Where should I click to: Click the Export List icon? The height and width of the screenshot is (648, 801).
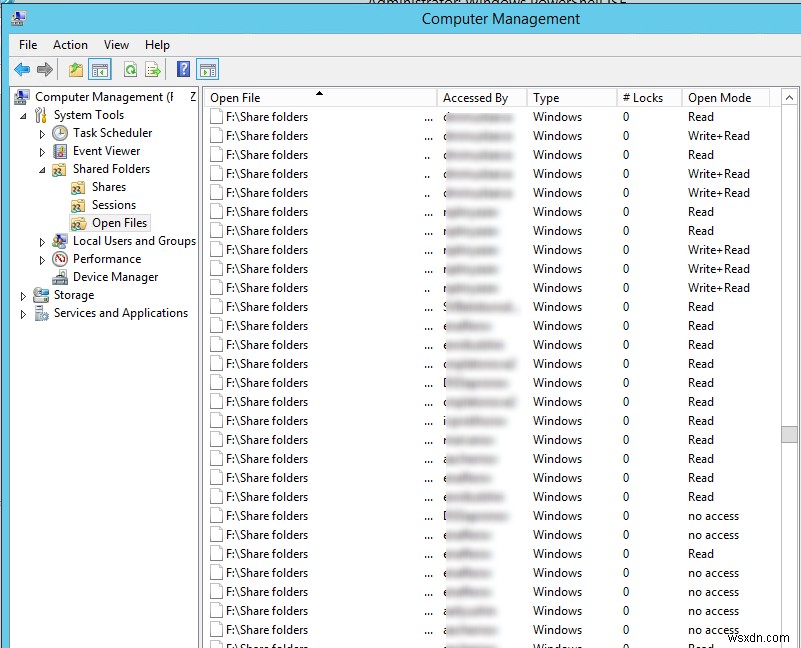(151, 69)
